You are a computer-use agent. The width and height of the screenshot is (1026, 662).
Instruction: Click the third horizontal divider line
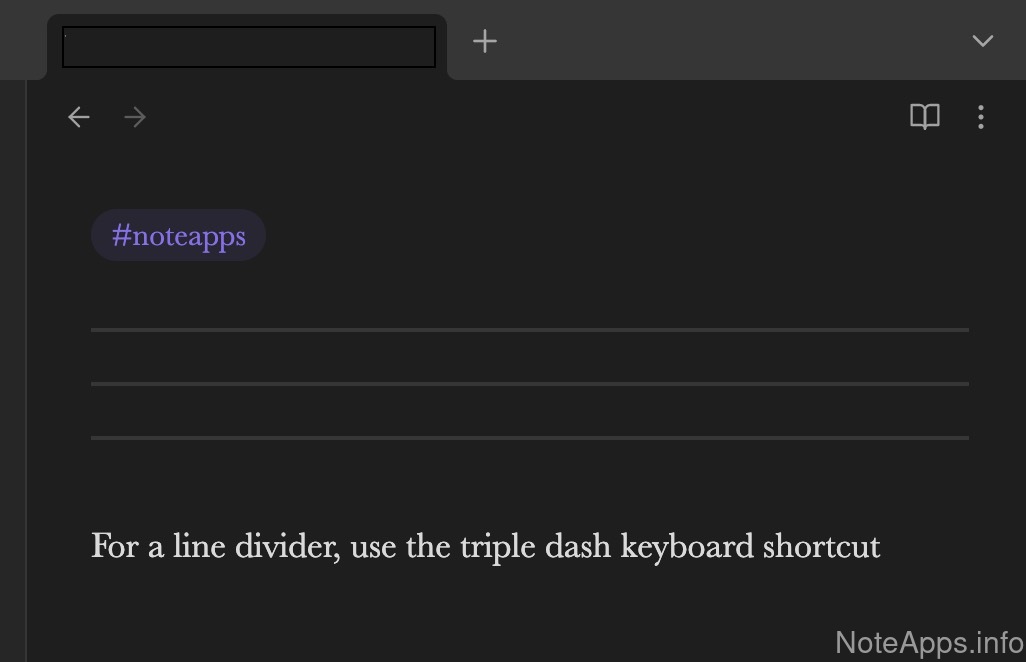click(x=530, y=437)
